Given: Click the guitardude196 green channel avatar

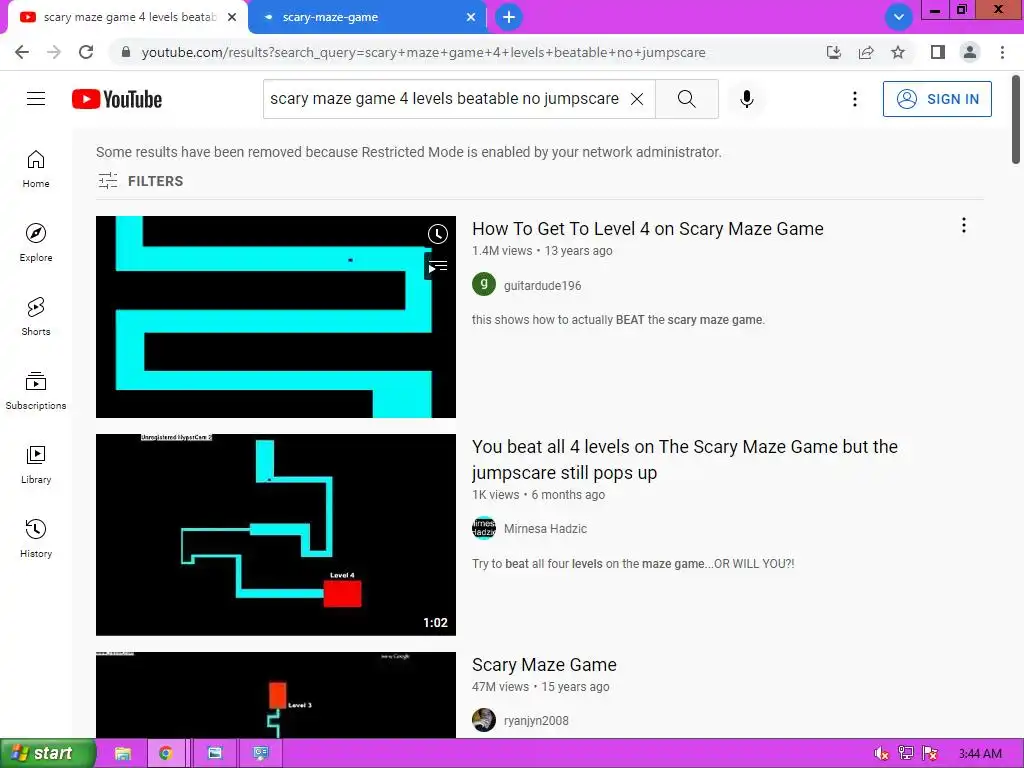Looking at the screenshot, I should (484, 284).
